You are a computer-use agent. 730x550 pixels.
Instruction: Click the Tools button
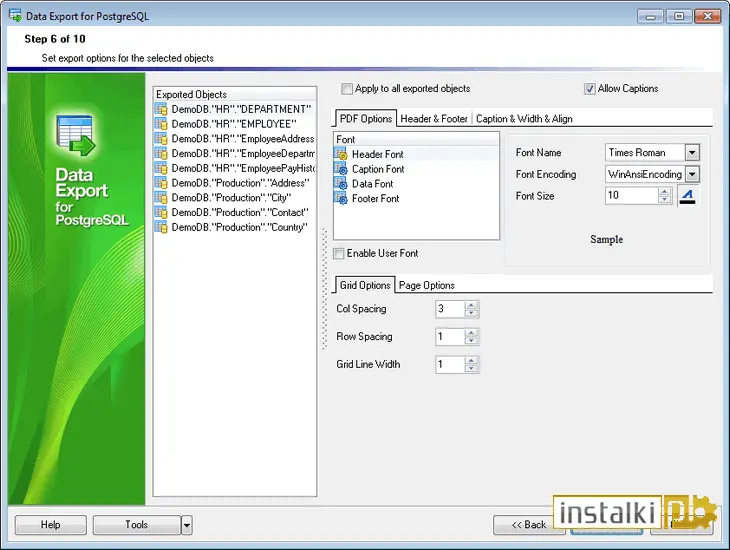(136, 525)
